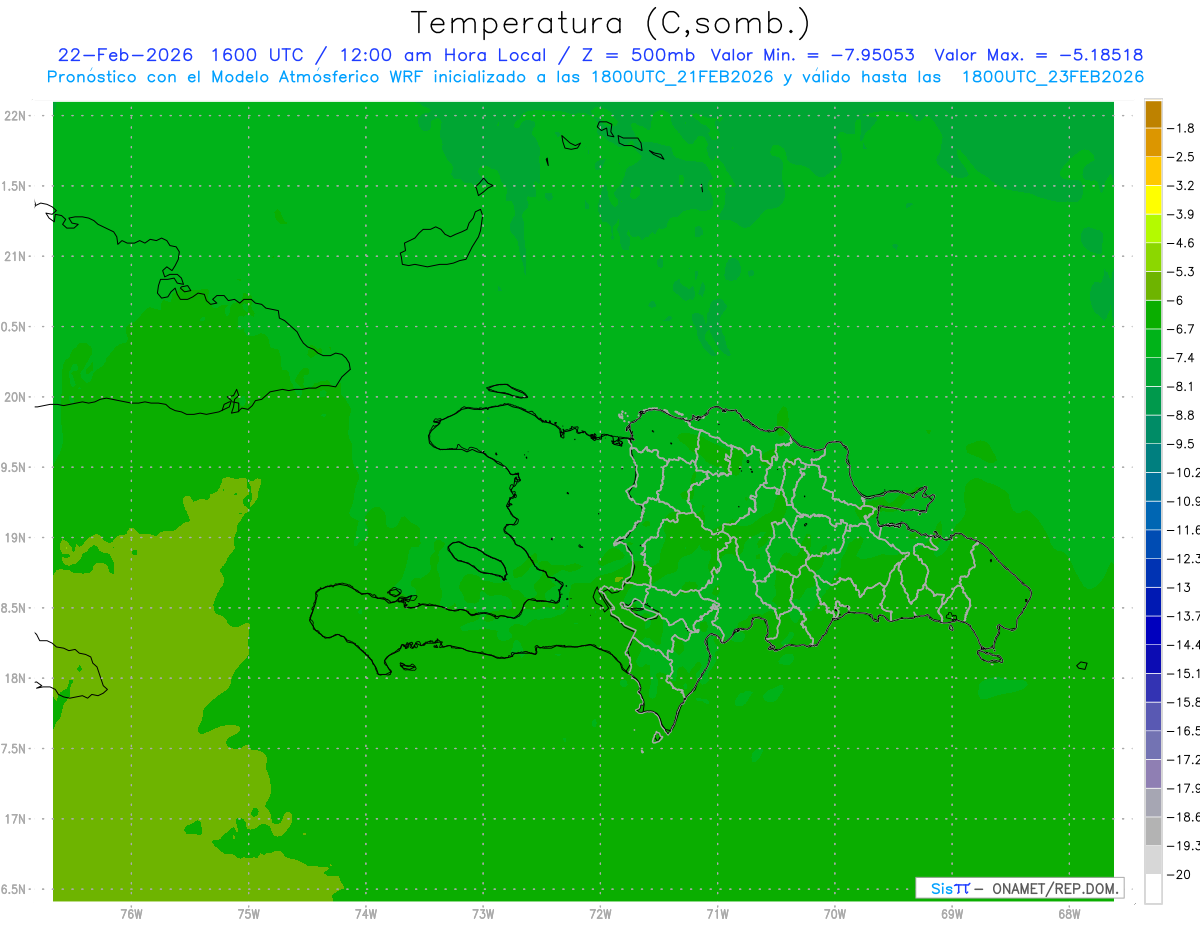Click the '22N' latitude axis label
This screenshot has width=1200, height=927.
coord(17,116)
